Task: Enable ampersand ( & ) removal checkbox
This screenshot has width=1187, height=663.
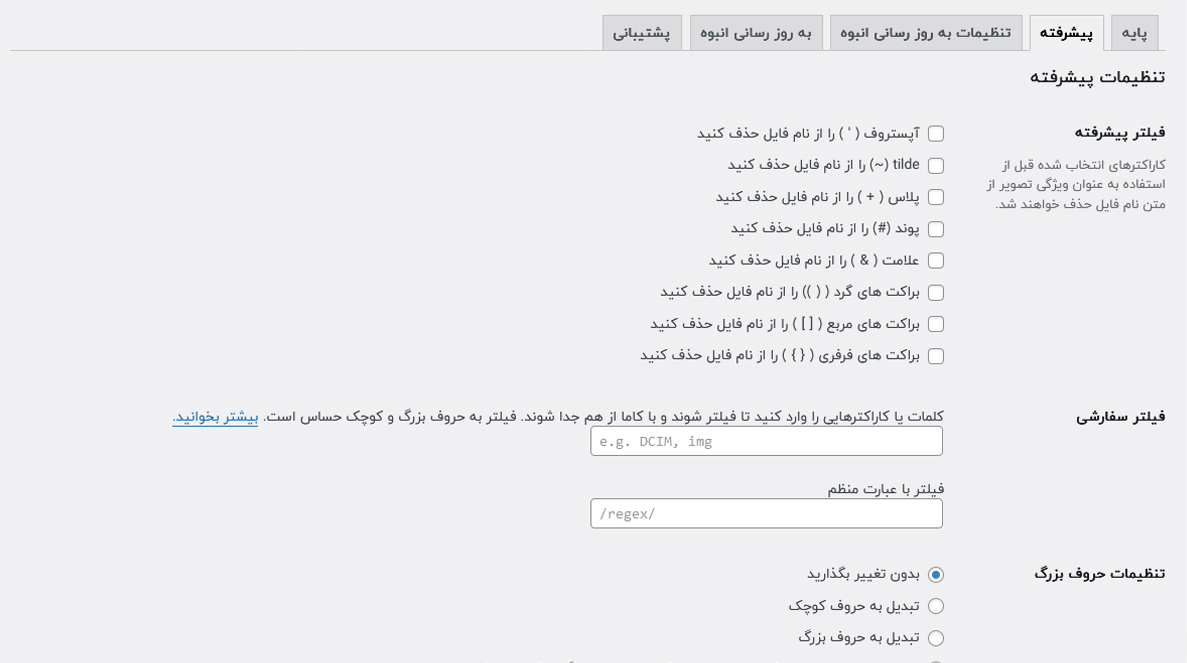Action: pyautogui.click(x=936, y=261)
